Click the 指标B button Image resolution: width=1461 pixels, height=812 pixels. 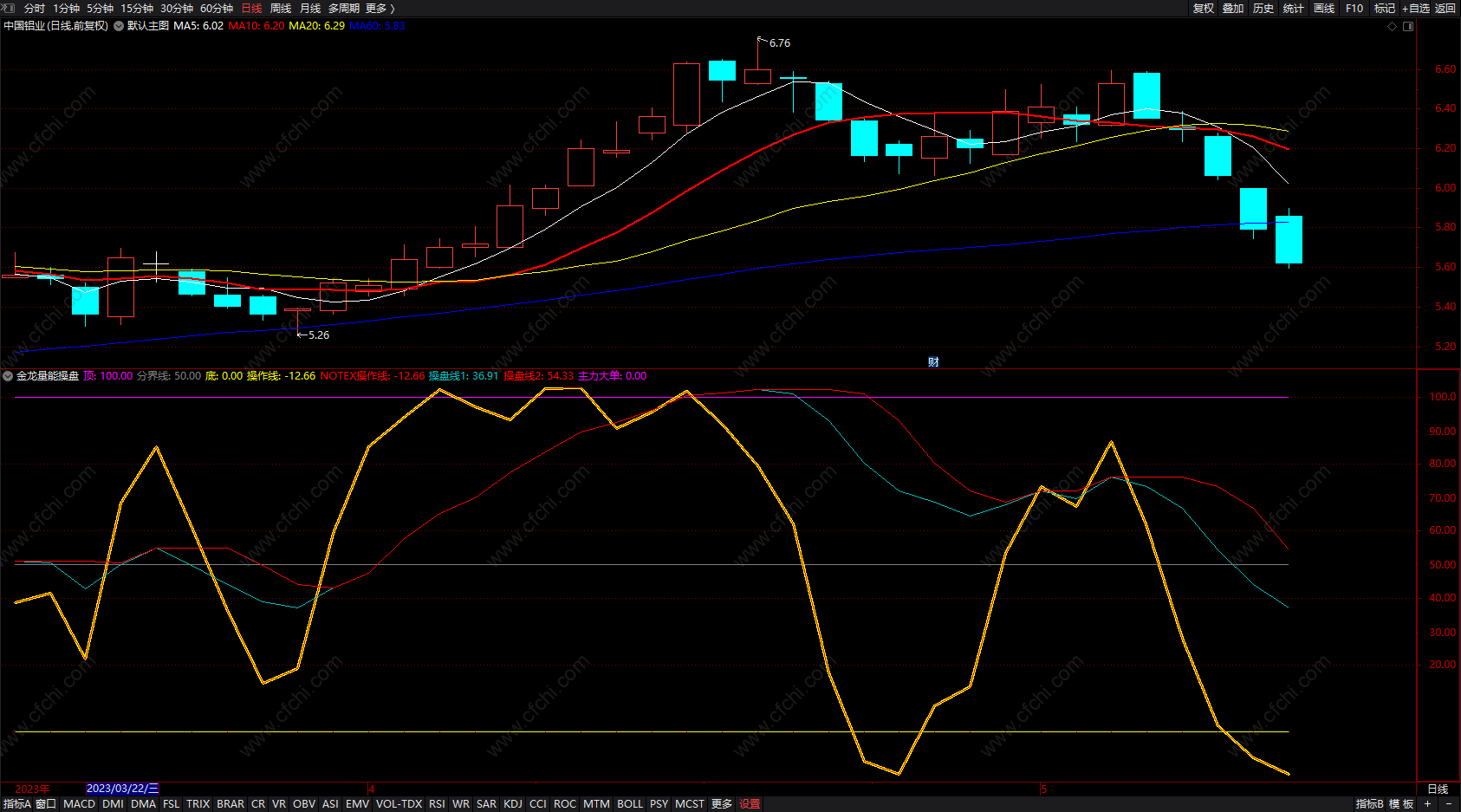coord(1370,804)
